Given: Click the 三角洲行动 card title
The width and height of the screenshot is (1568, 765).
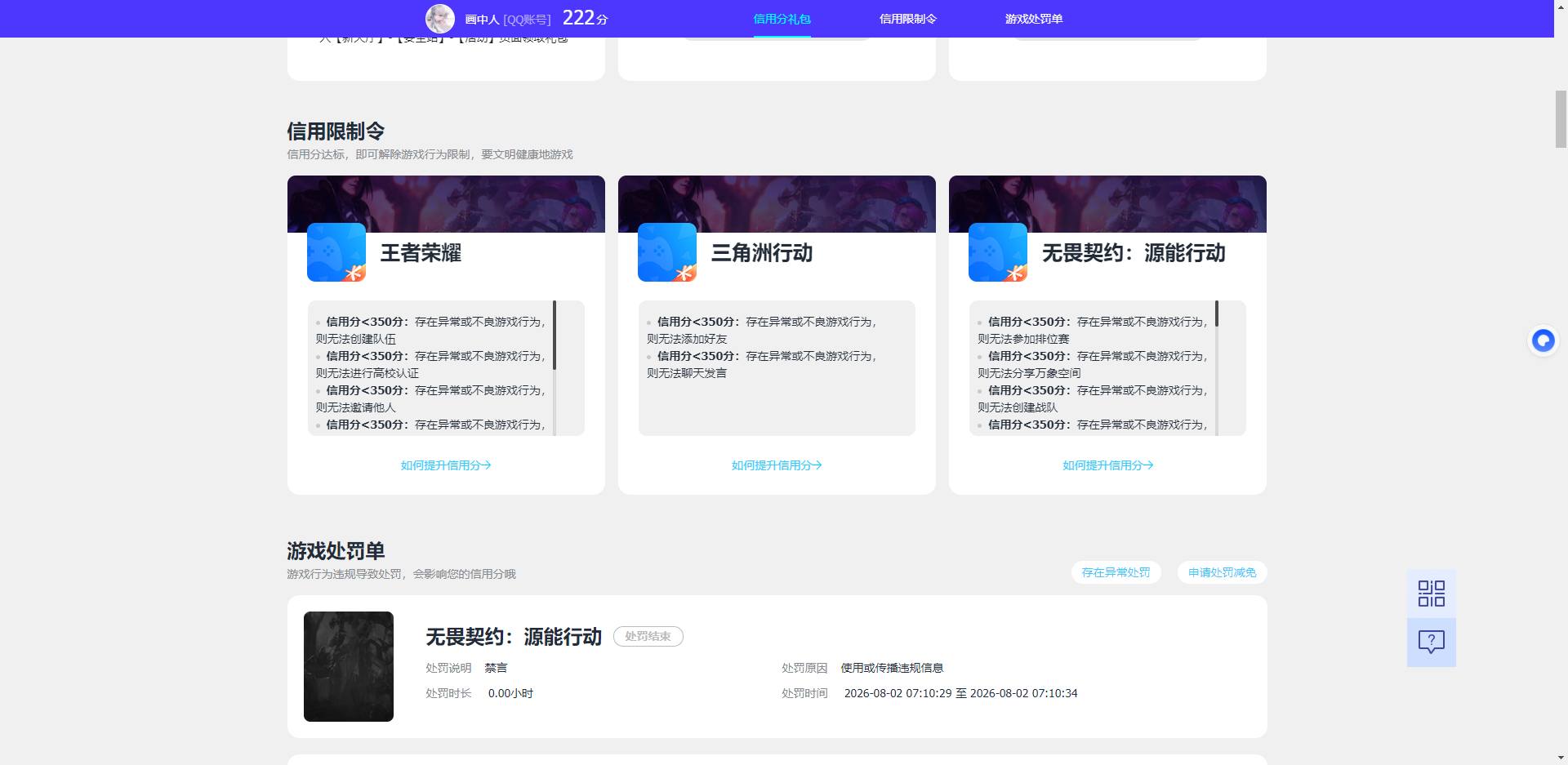Looking at the screenshot, I should (762, 253).
